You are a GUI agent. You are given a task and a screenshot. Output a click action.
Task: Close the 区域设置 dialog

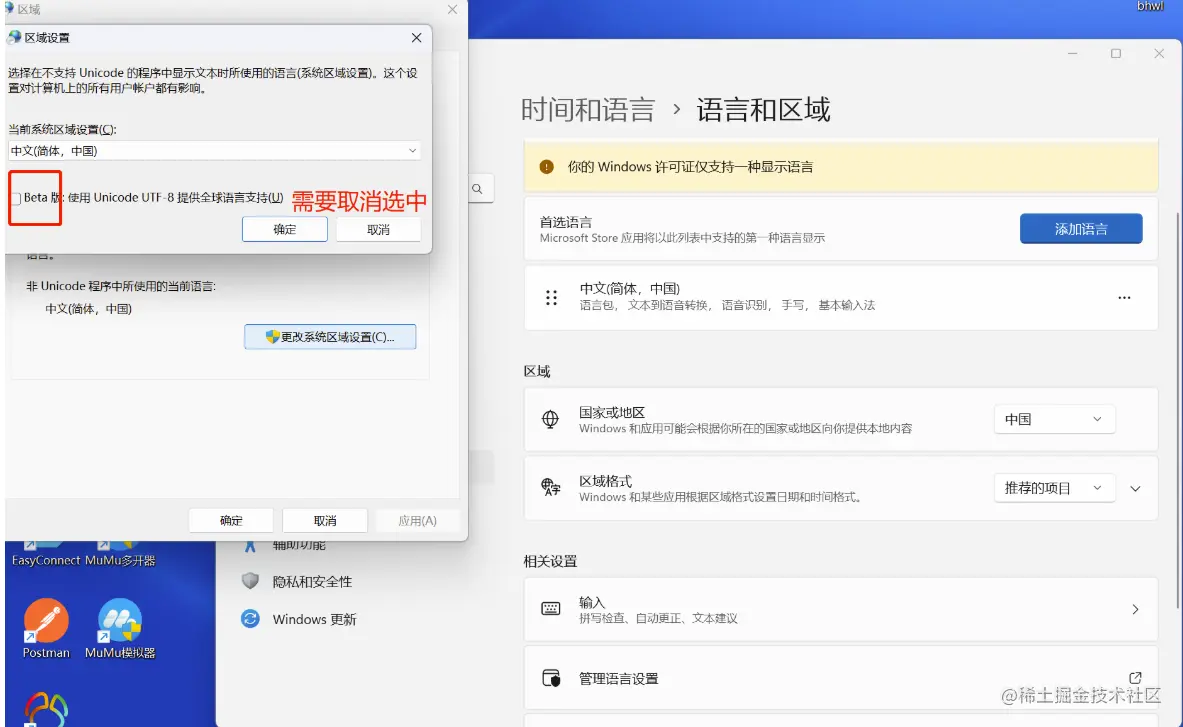tap(416, 38)
